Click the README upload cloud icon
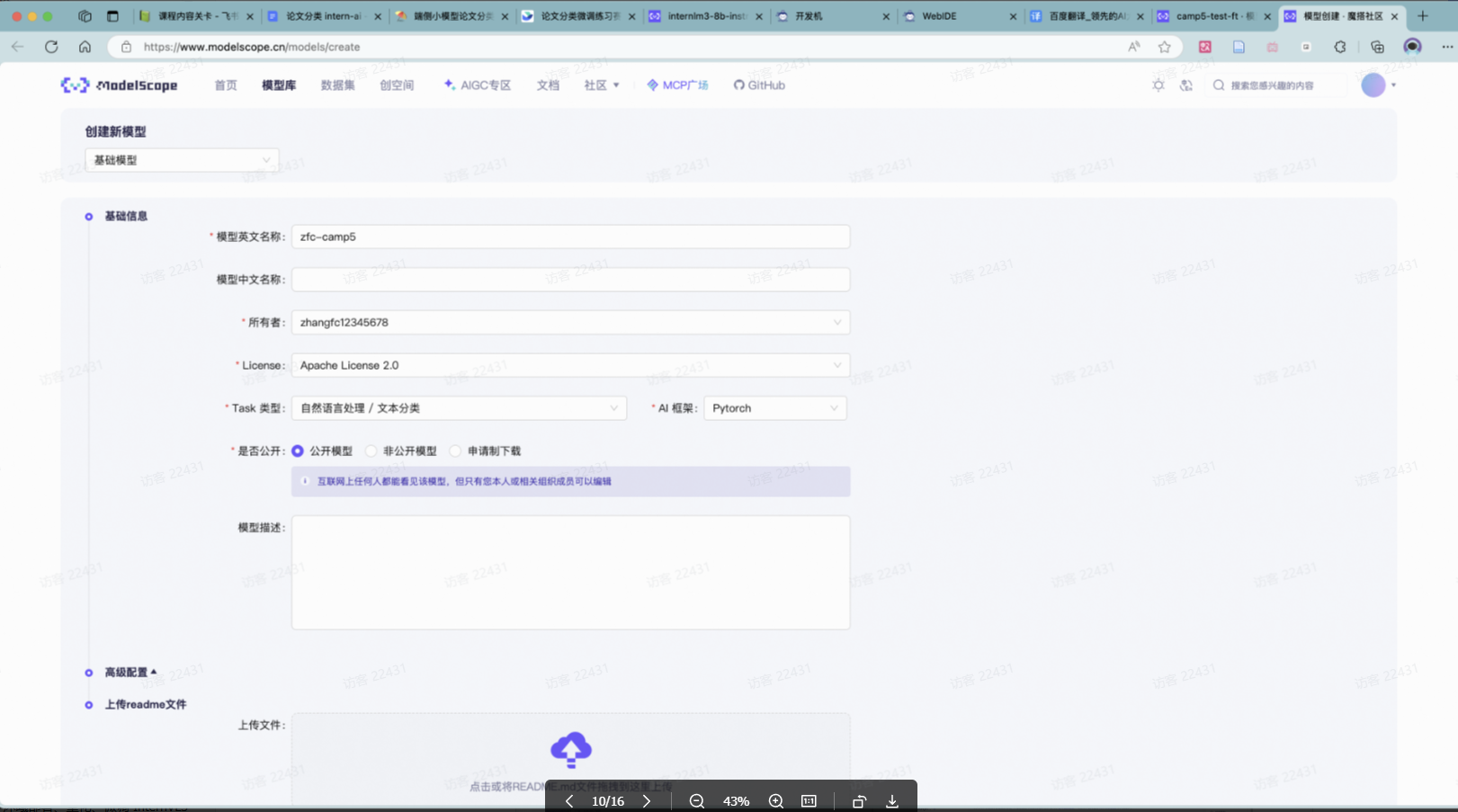The width and height of the screenshot is (1458, 812). (x=571, y=749)
